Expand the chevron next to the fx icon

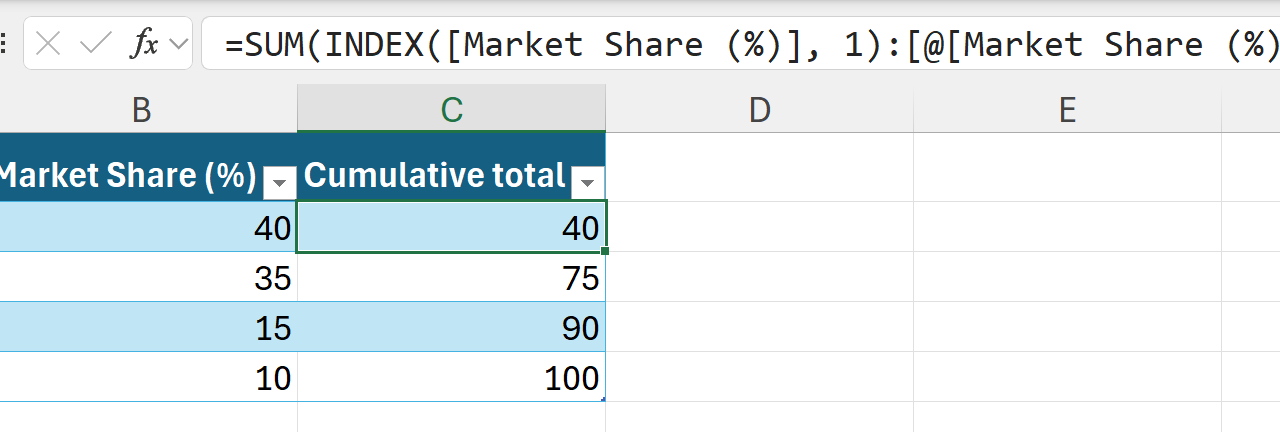pyautogui.click(x=179, y=44)
